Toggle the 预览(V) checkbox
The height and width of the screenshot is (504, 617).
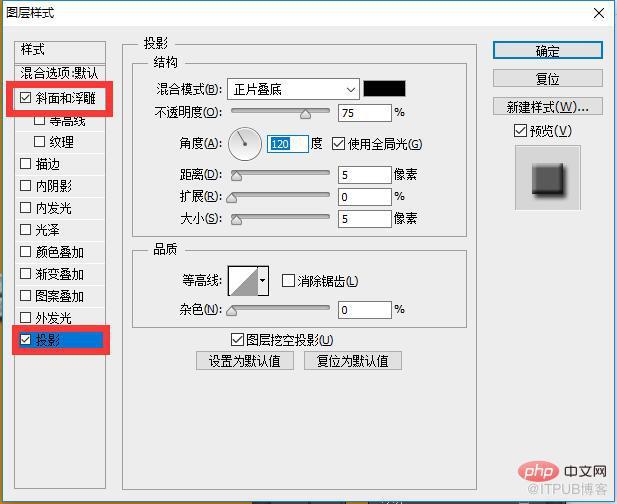point(520,131)
